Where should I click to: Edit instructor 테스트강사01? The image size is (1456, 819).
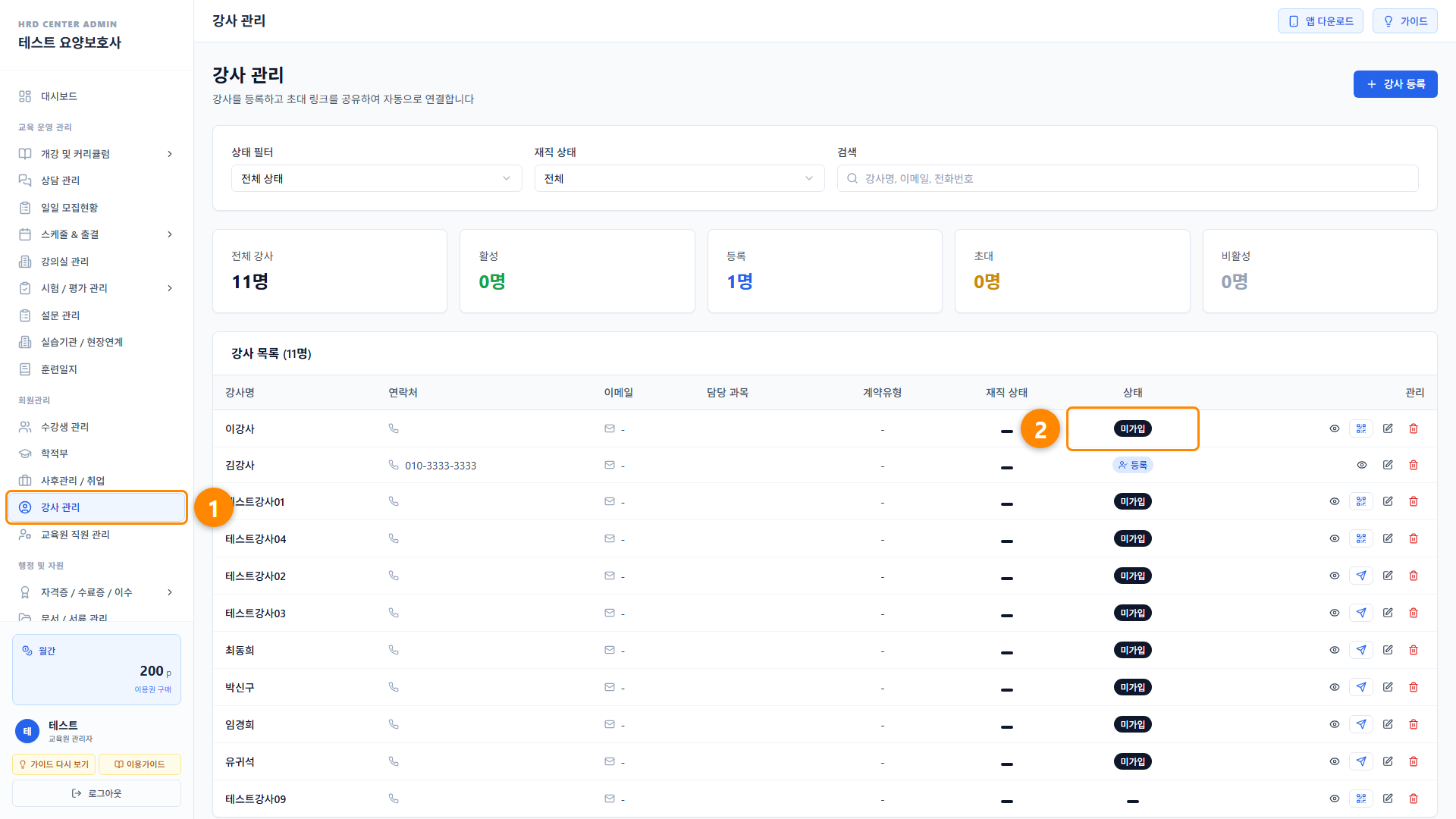coord(1388,501)
